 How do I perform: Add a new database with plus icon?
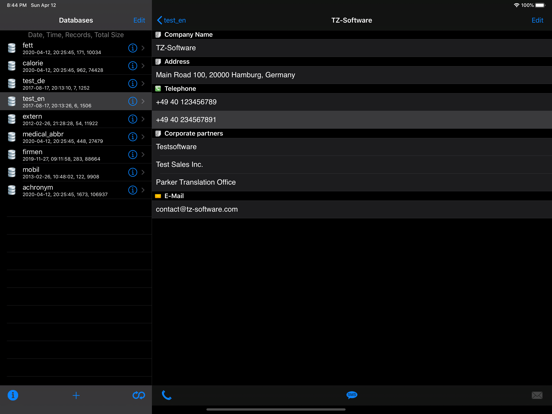tap(76, 395)
